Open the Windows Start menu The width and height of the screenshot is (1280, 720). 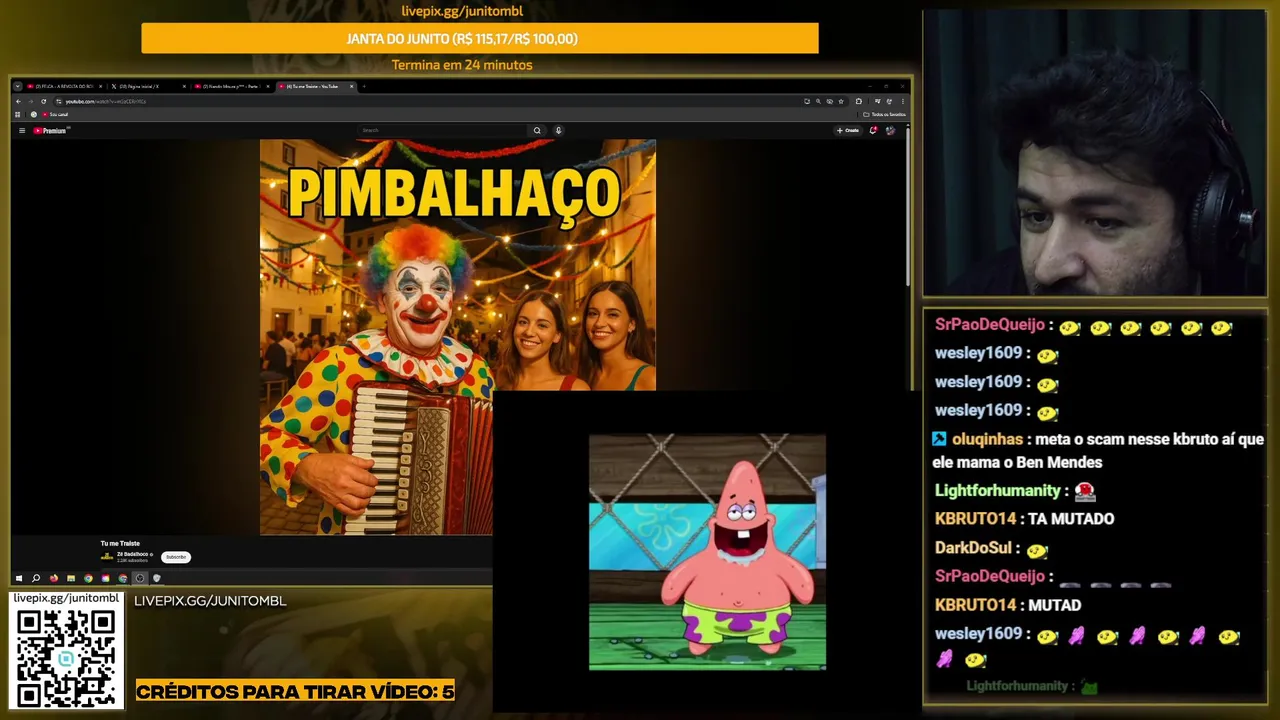click(19, 578)
